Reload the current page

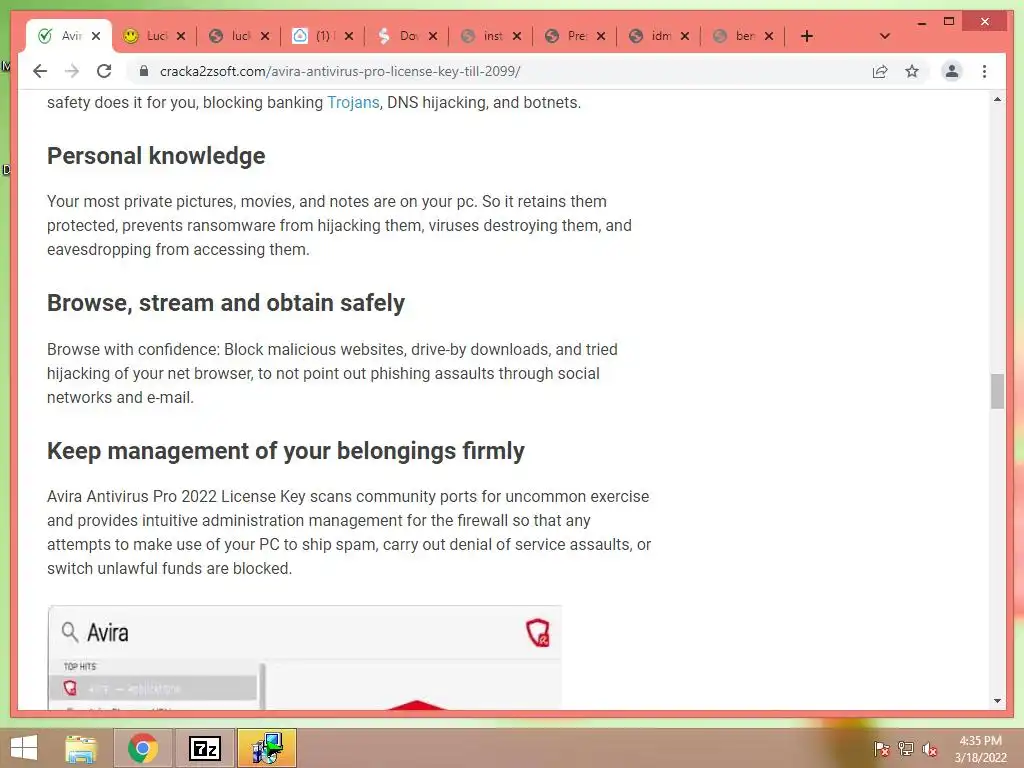click(x=104, y=71)
